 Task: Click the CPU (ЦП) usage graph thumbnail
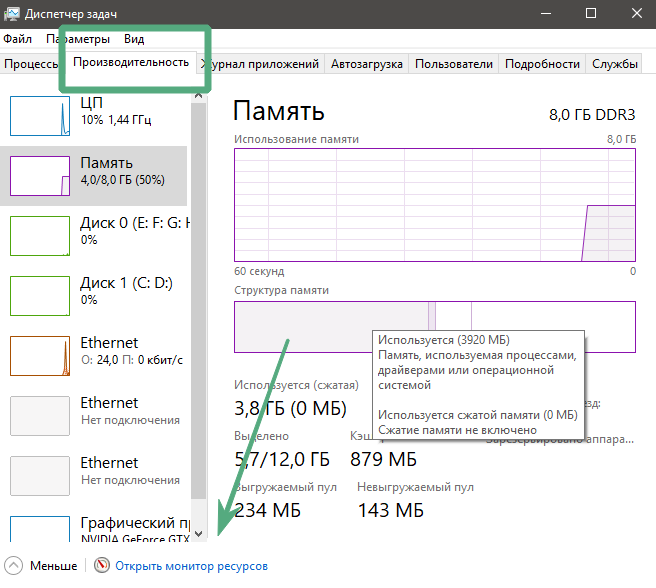(x=39, y=116)
